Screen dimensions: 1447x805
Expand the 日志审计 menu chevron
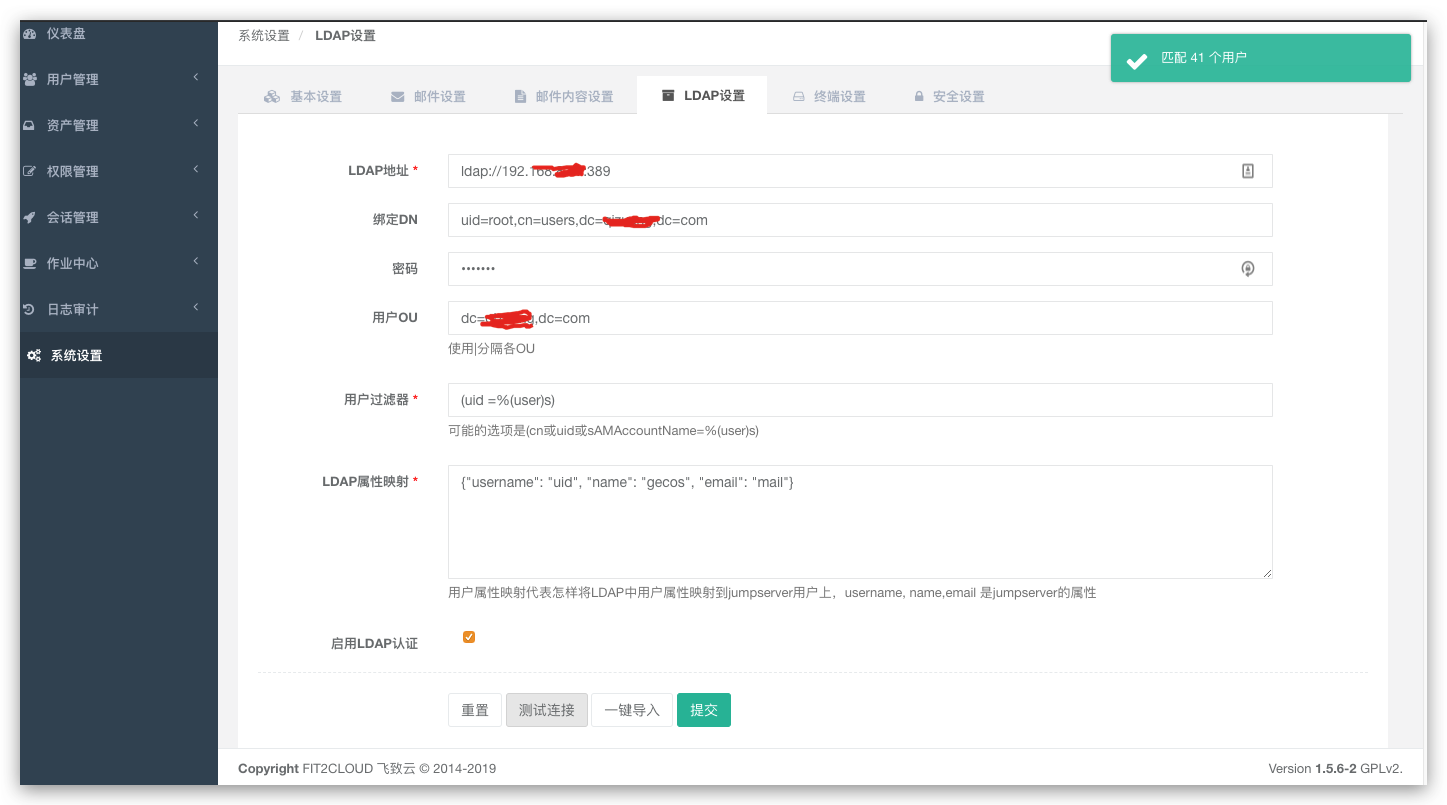pos(196,307)
